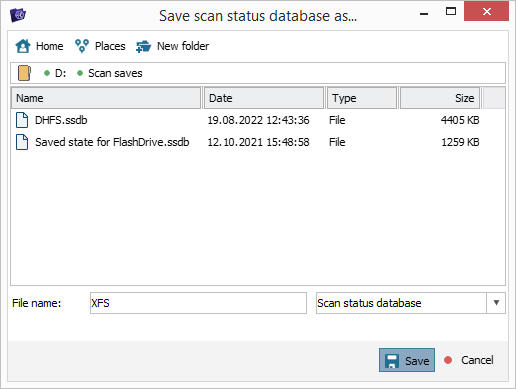The height and width of the screenshot is (389, 516).
Task: Open the Places location pins icon
Action: (x=82, y=46)
